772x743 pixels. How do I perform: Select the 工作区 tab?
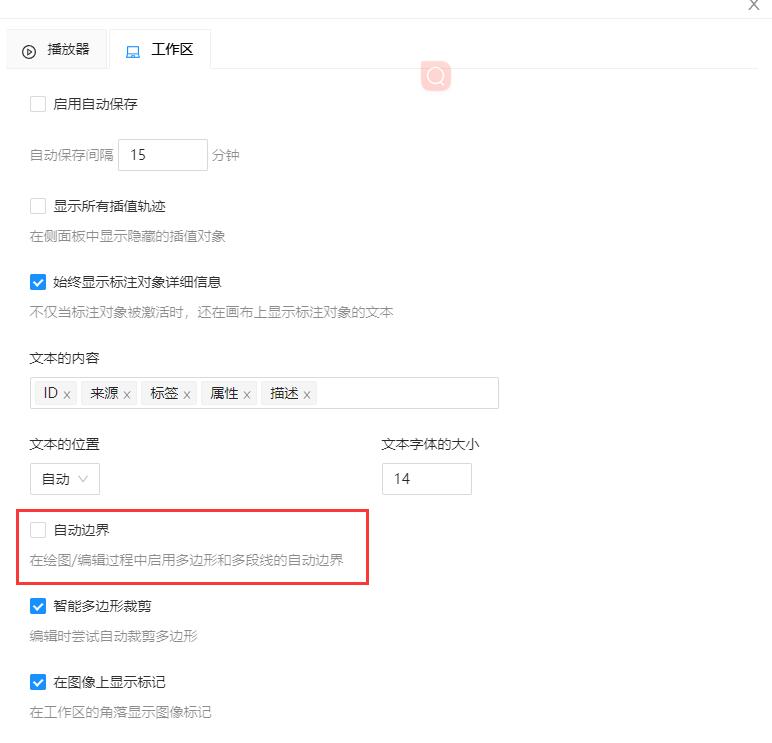click(160, 50)
